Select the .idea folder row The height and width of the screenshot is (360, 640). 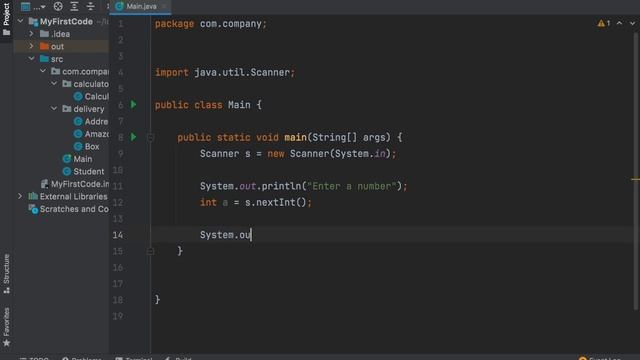(x=61, y=34)
